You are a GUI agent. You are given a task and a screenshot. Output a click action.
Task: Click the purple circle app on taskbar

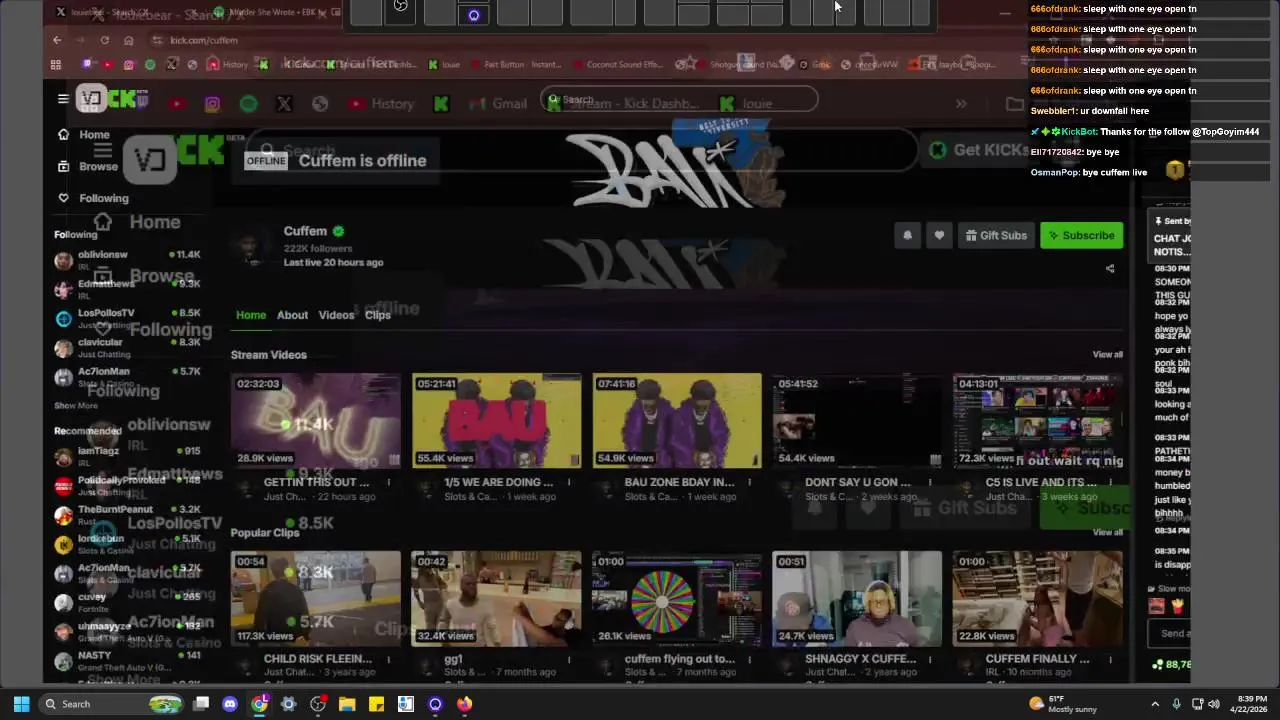point(435,704)
